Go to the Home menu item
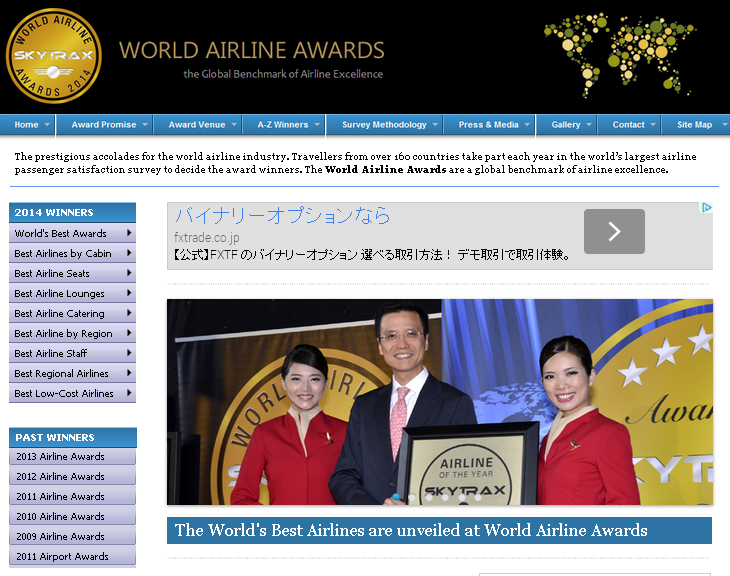This screenshot has width=730, height=576. pos(27,125)
